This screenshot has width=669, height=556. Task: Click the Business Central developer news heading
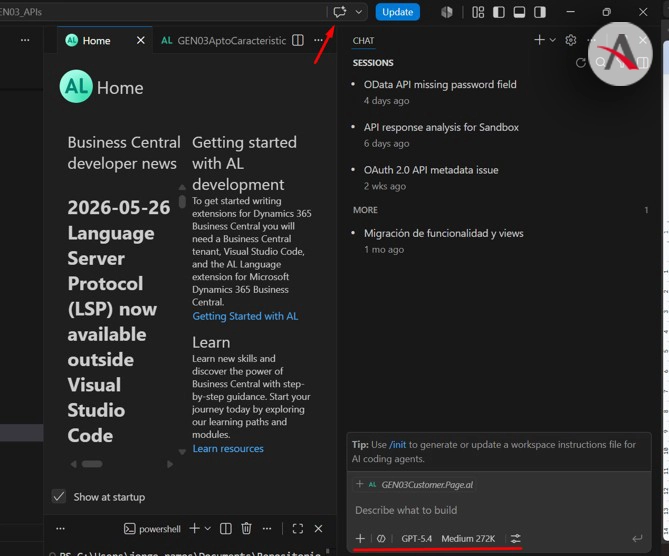click(124, 153)
